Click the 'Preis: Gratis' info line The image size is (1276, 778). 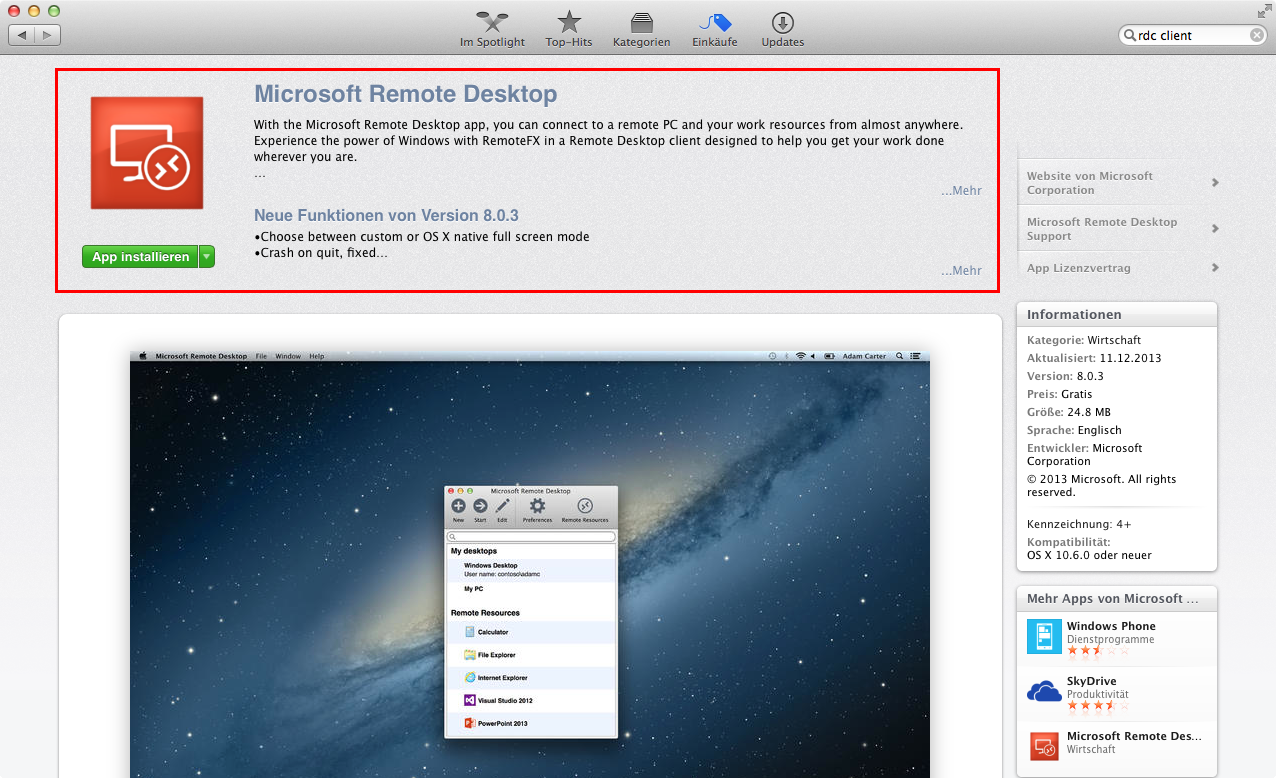coord(1060,394)
